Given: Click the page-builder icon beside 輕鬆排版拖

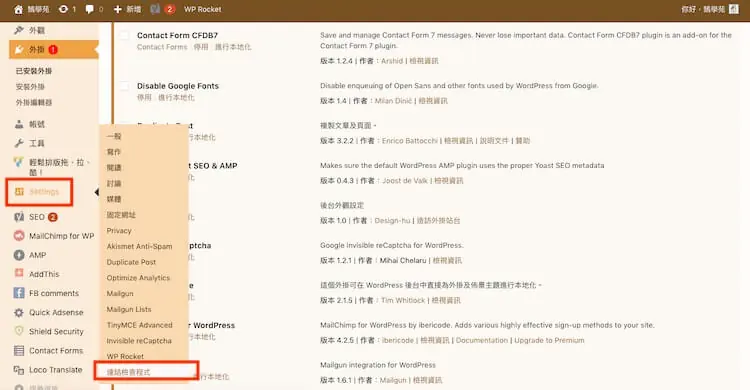Looking at the screenshot, I should click(19, 162).
